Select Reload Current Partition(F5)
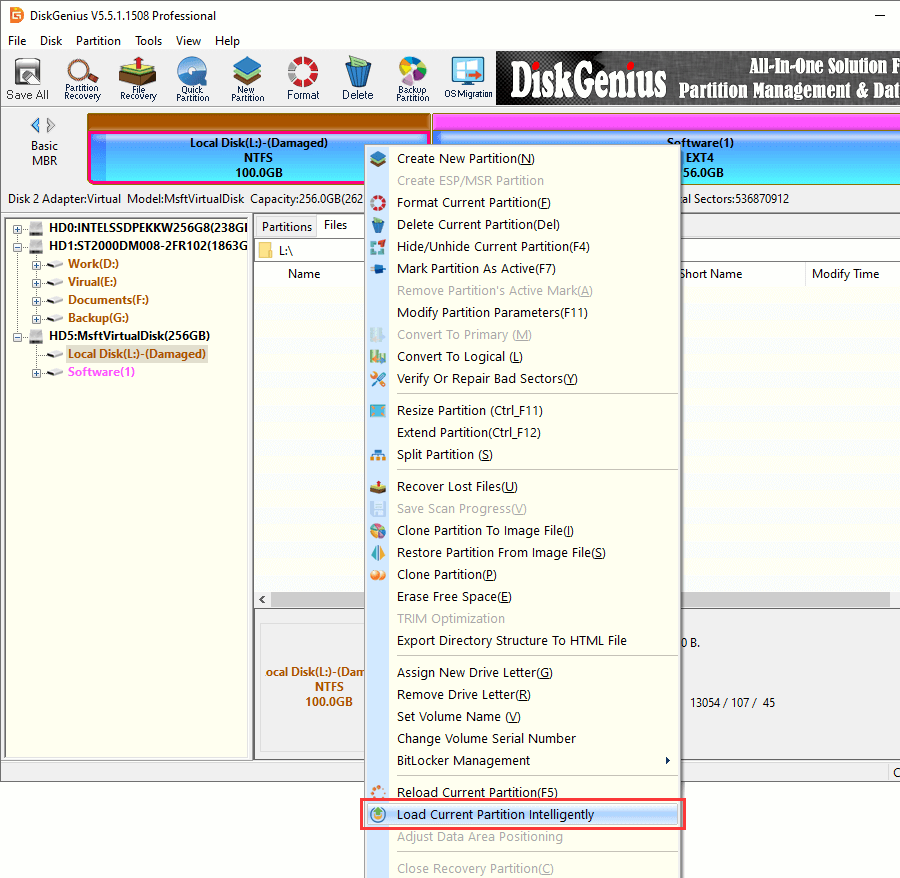The height and width of the screenshot is (878, 900). pos(522,792)
